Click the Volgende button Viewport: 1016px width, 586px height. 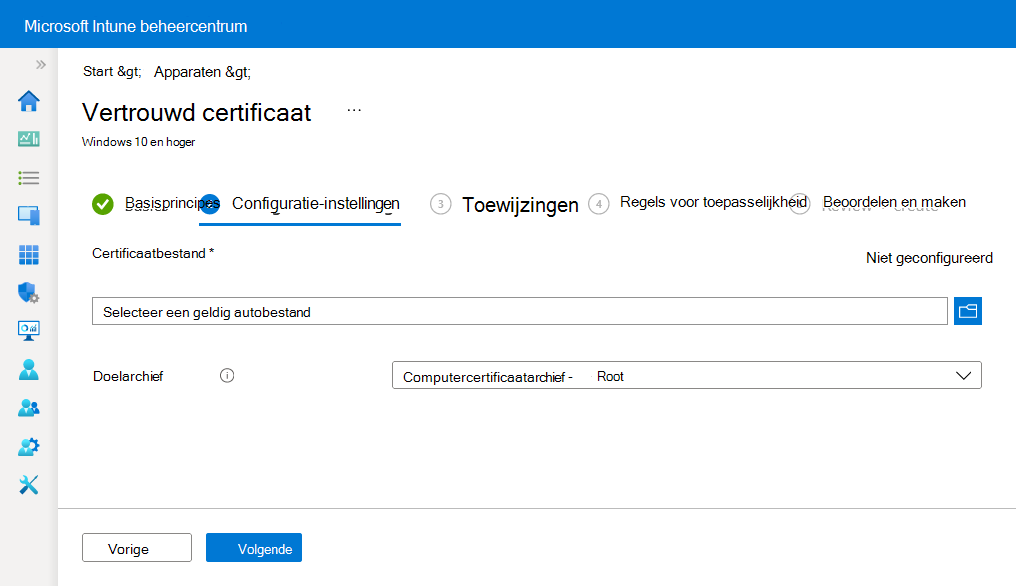(x=254, y=548)
